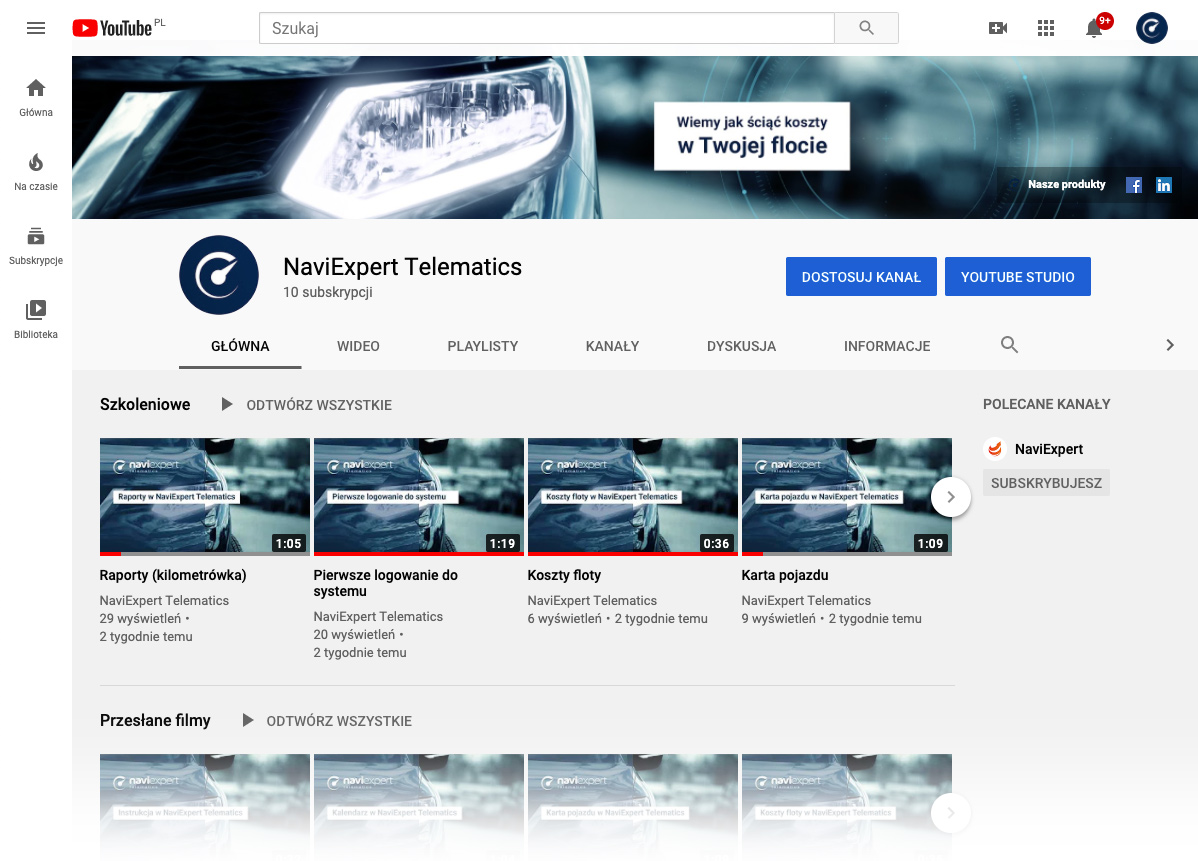Open the notifications bell
1198x861 pixels.
[x=1094, y=28]
